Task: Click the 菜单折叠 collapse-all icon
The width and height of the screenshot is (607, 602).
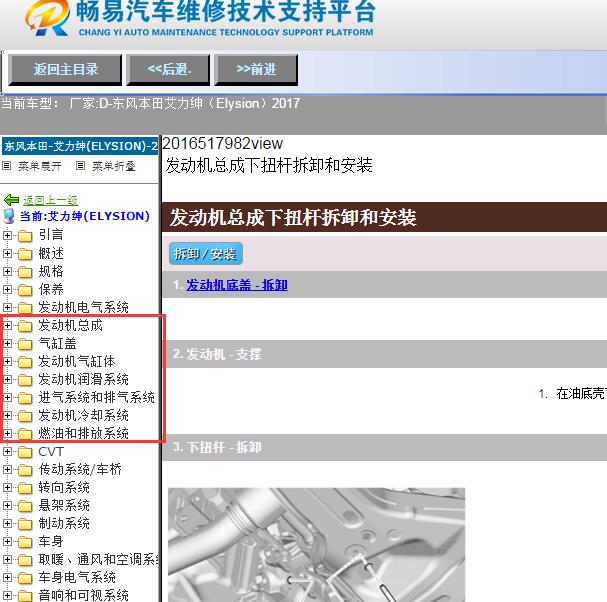Action: tap(80, 166)
